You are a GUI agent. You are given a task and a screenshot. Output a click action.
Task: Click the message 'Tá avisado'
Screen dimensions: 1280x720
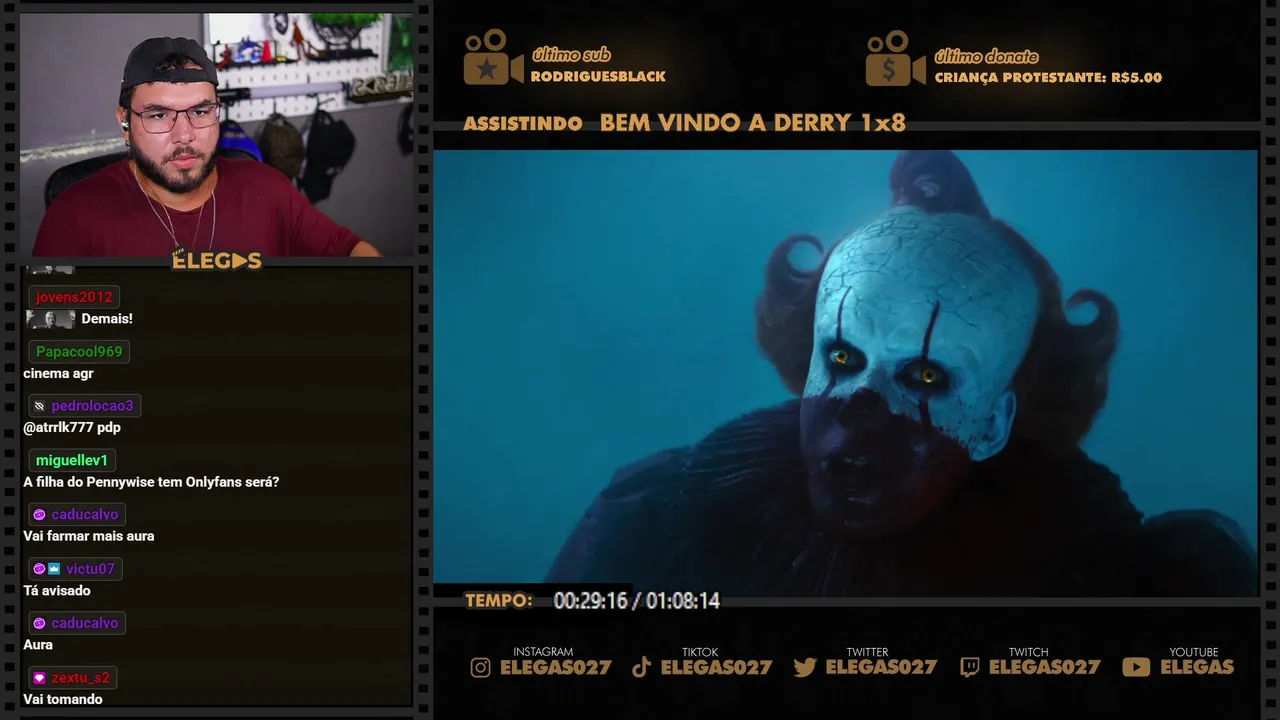coord(57,590)
